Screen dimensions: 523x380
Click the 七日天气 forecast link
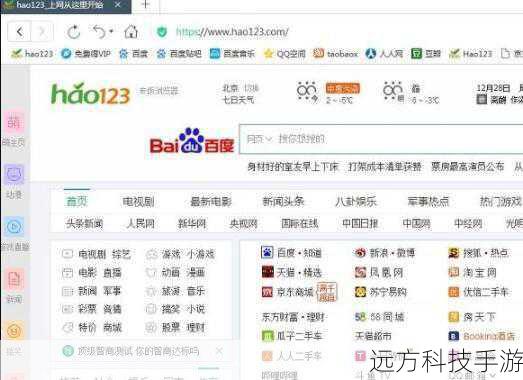[238, 99]
